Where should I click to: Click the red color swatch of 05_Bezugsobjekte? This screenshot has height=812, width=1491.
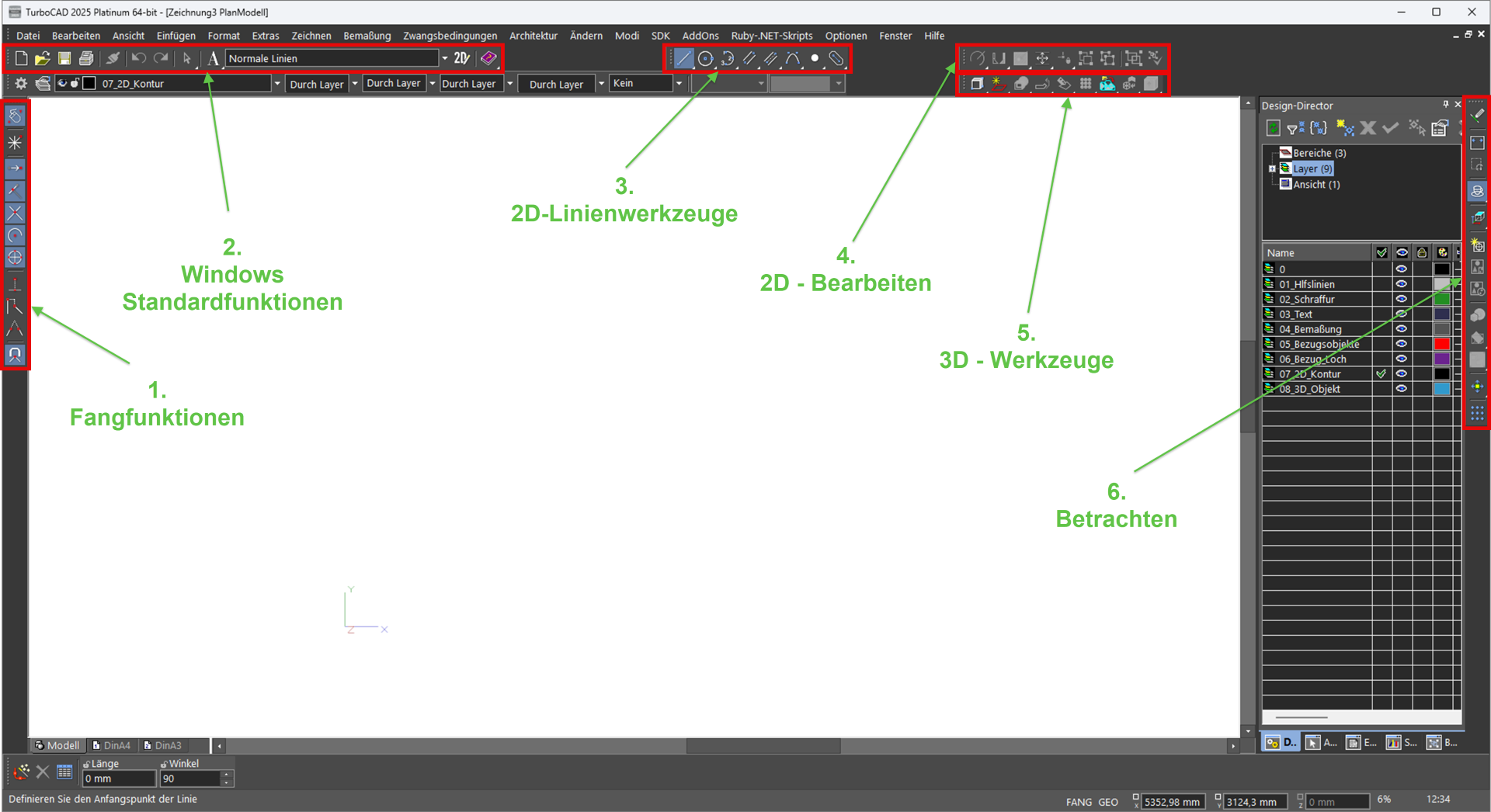coord(1441,344)
